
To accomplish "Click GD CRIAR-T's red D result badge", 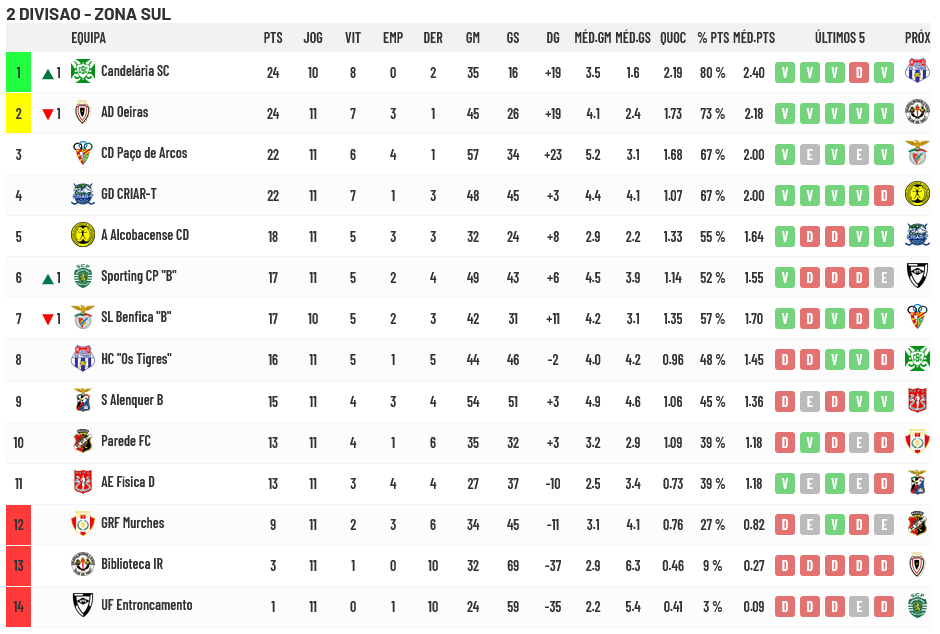I will [884, 195].
